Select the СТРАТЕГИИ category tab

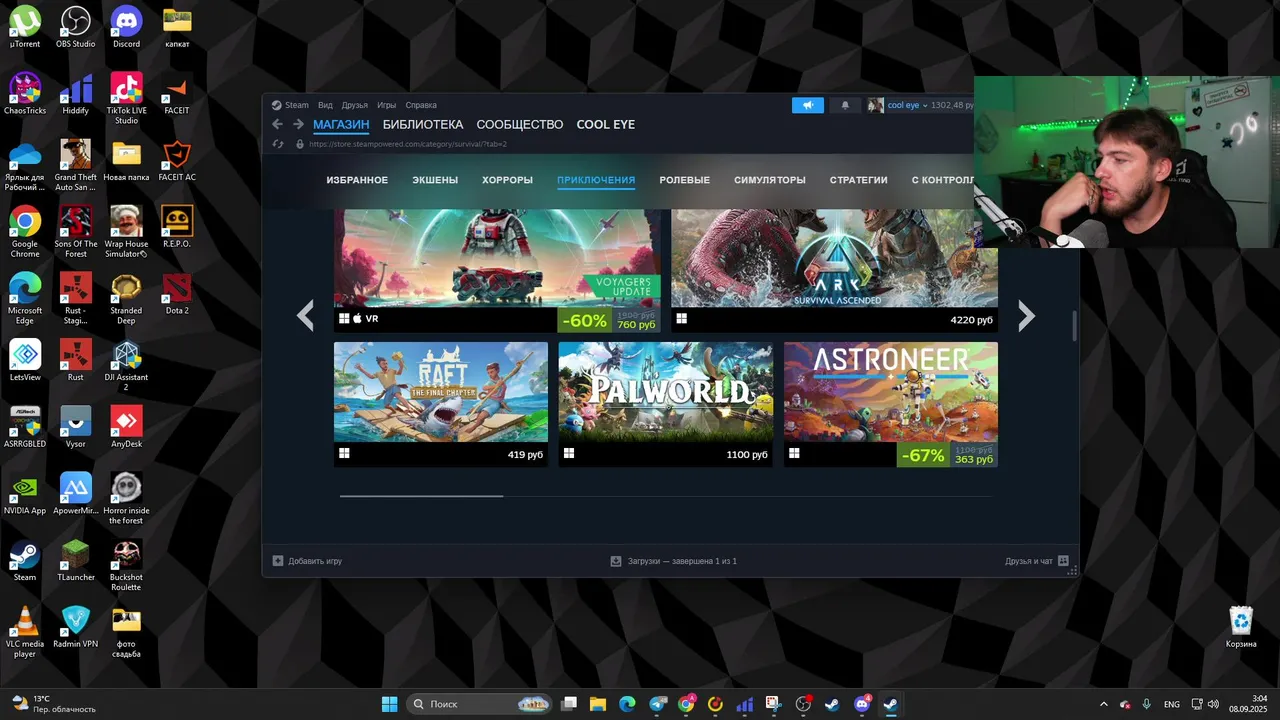click(x=858, y=180)
